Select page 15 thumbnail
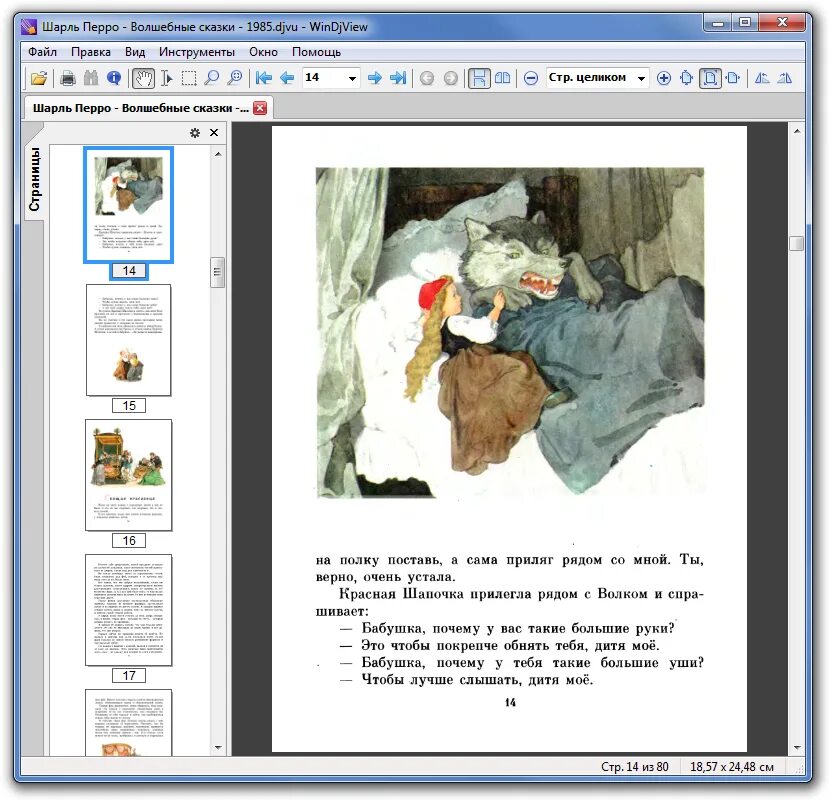Screen dimensions: 831x802 pyautogui.click(x=129, y=340)
